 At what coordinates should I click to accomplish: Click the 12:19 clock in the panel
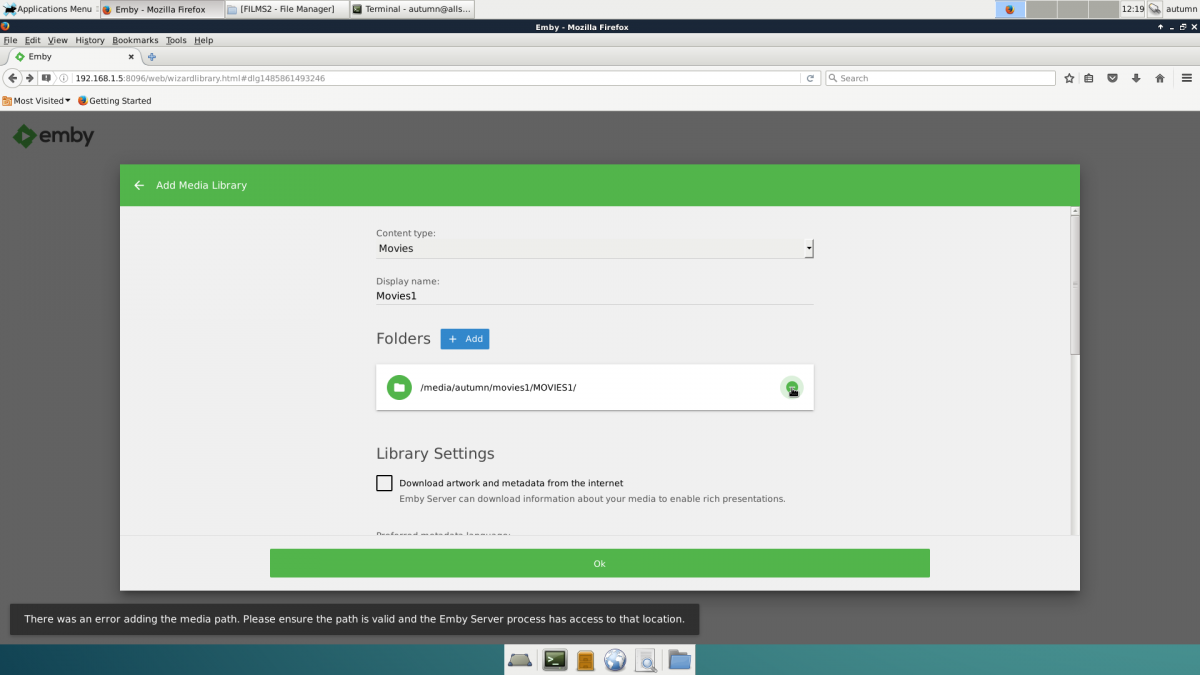click(1133, 9)
